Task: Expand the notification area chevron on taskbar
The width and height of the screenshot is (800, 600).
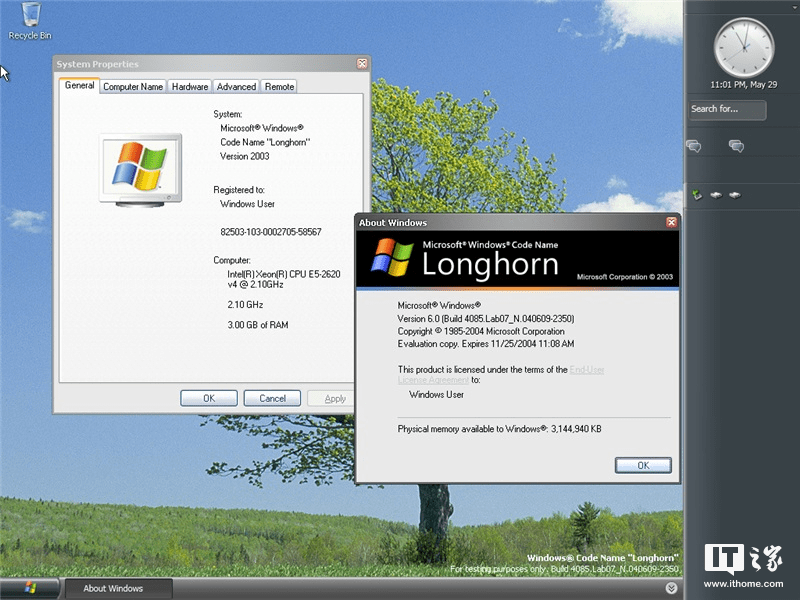Action: click(672, 588)
